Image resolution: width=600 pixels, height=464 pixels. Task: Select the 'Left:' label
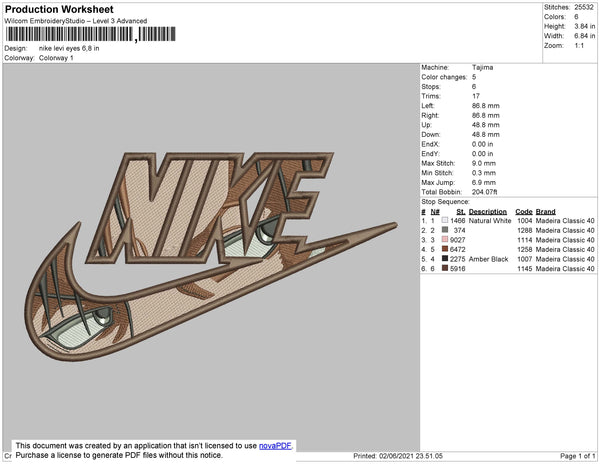click(x=427, y=106)
